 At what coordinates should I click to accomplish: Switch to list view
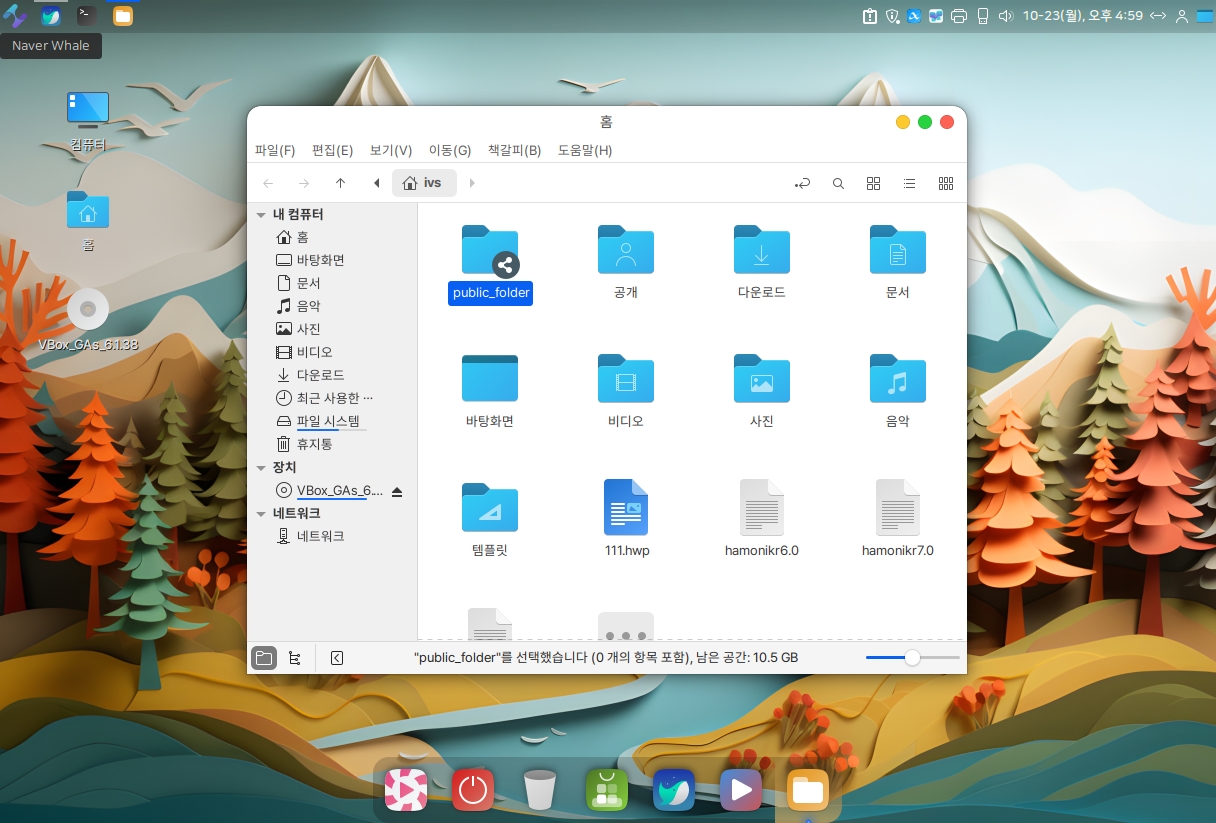pos(909,184)
